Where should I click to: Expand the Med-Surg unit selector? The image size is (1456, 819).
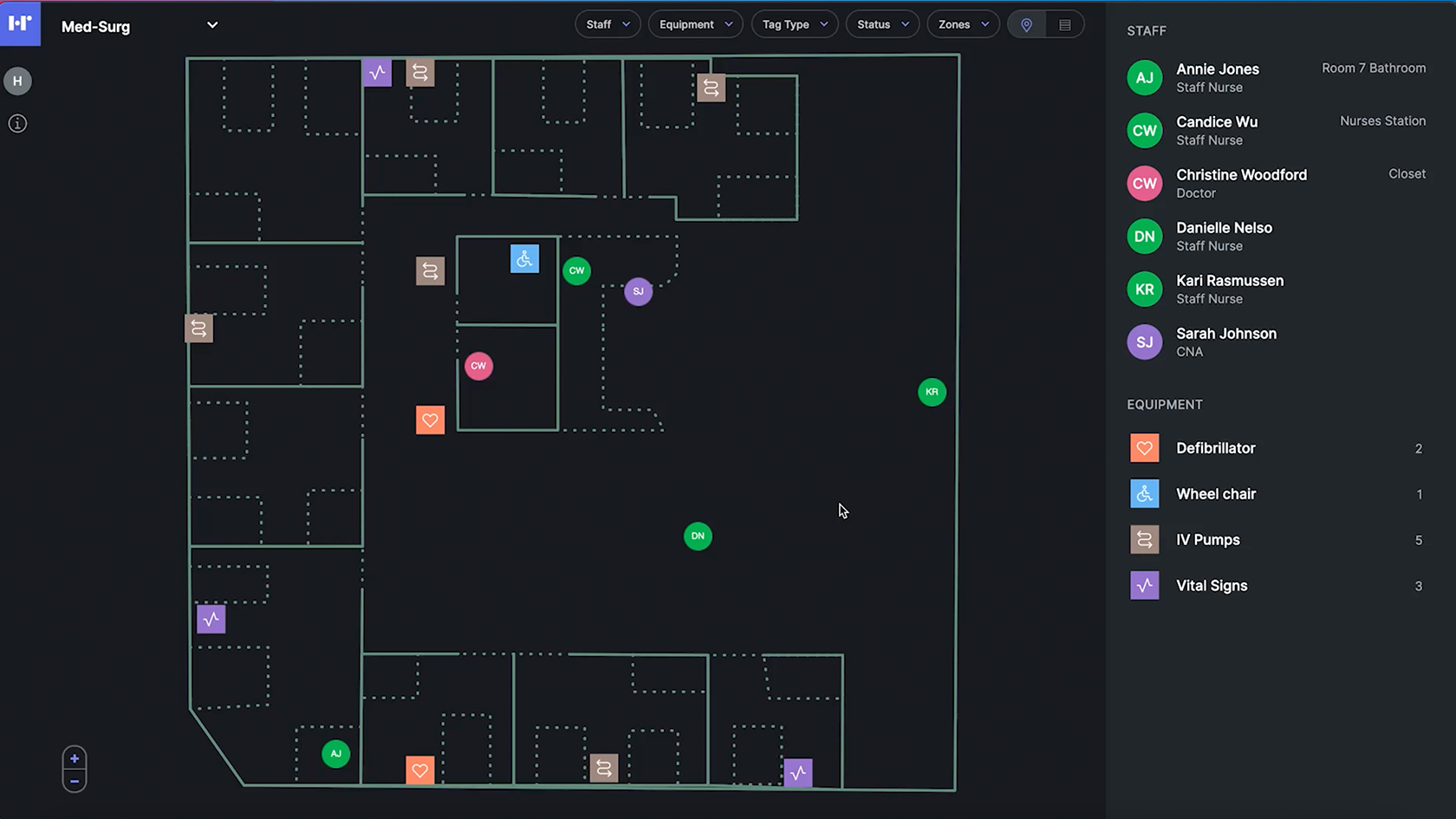(211, 25)
